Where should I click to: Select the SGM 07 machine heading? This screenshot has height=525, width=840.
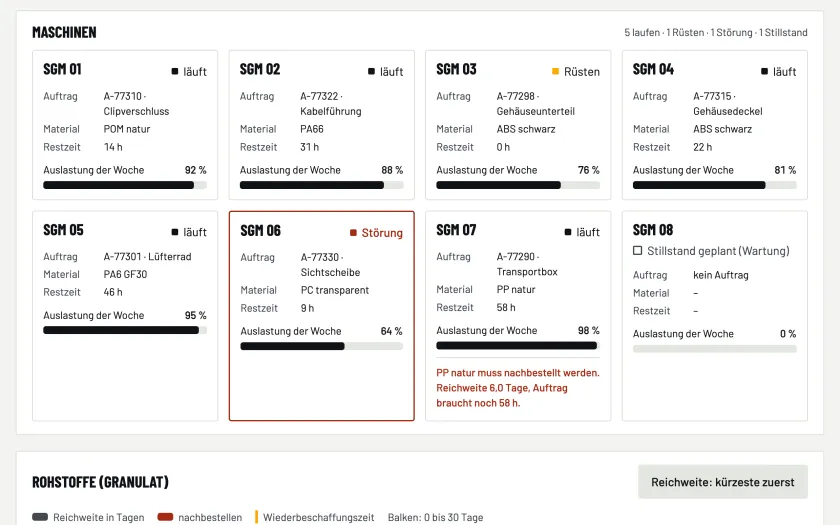456,230
